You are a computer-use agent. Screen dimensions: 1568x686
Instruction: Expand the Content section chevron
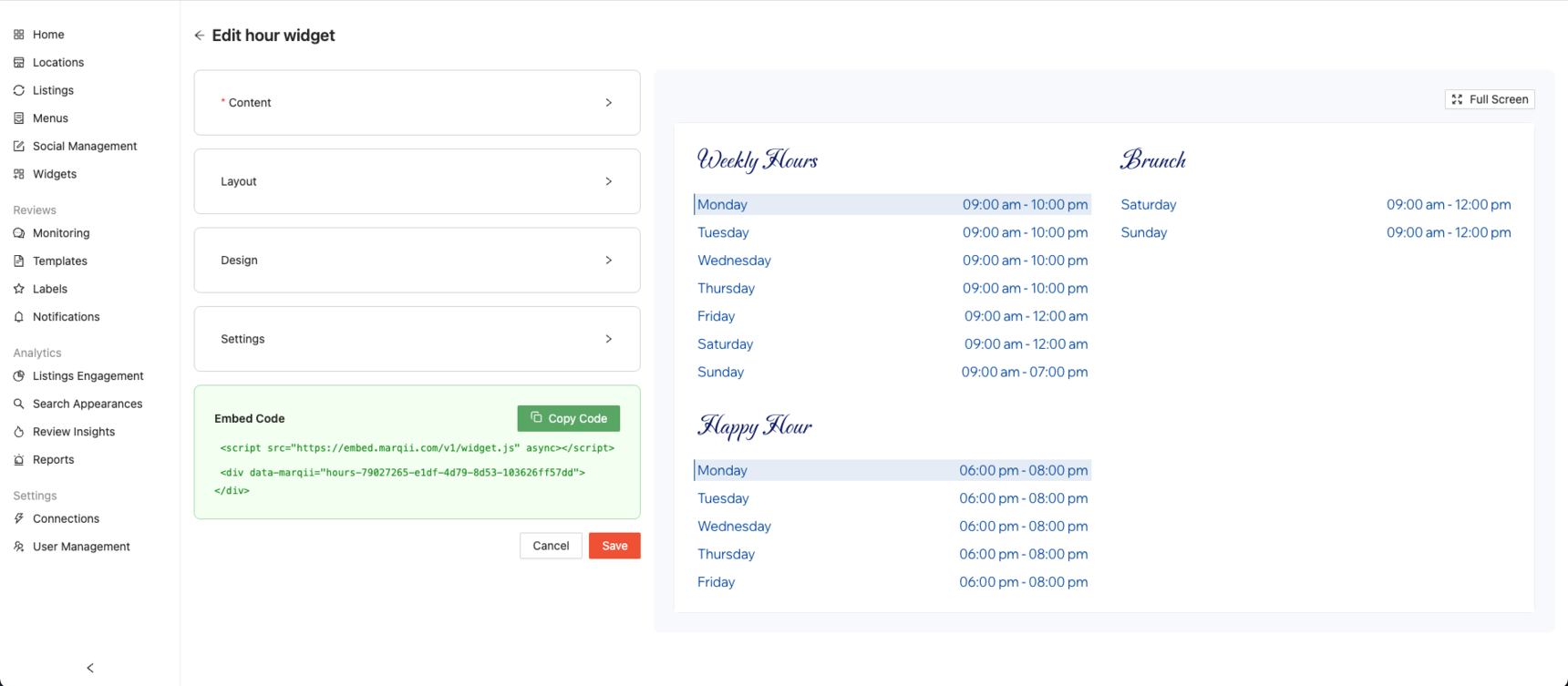click(x=609, y=103)
